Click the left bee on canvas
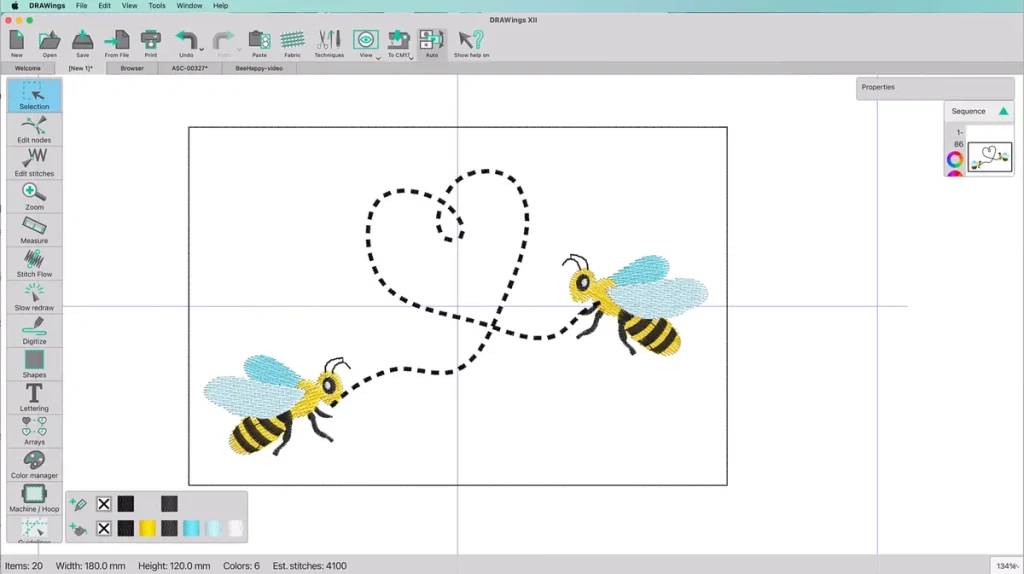Image resolution: width=1024 pixels, height=574 pixels. tap(278, 405)
